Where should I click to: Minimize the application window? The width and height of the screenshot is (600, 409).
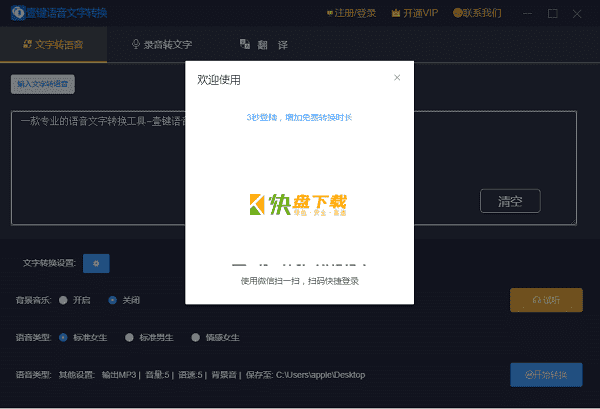[527, 14]
